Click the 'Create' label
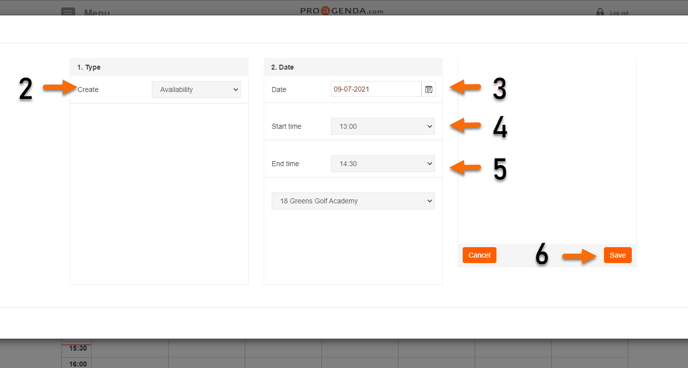The image size is (688, 368). tap(88, 89)
